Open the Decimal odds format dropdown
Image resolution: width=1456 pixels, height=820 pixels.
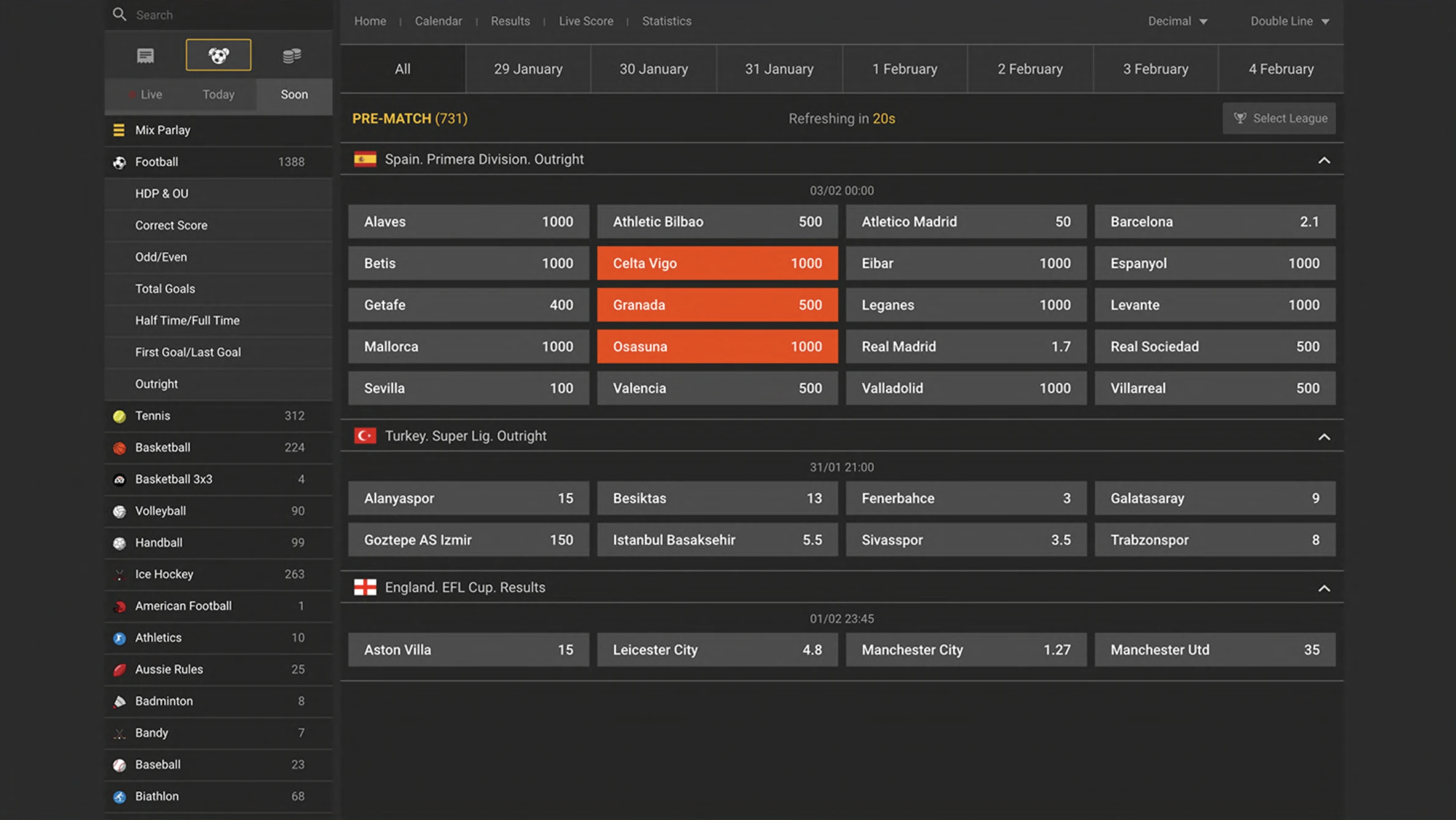coord(1177,21)
